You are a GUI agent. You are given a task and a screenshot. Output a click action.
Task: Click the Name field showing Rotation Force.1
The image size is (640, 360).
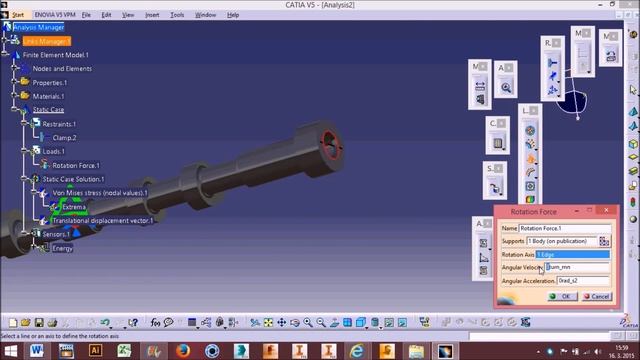(x=565, y=228)
